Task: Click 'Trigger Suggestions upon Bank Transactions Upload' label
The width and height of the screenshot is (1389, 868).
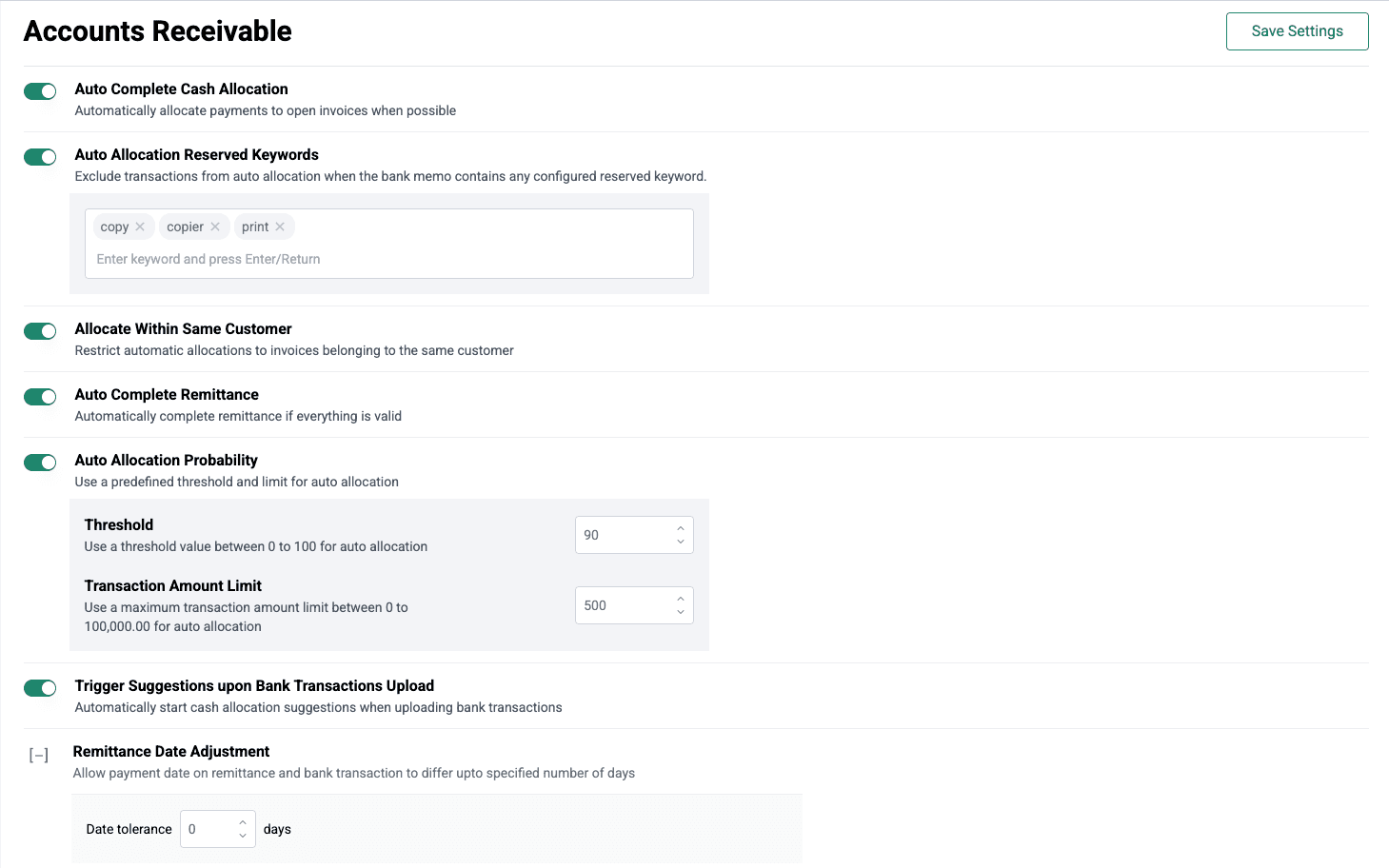Action: click(x=254, y=686)
